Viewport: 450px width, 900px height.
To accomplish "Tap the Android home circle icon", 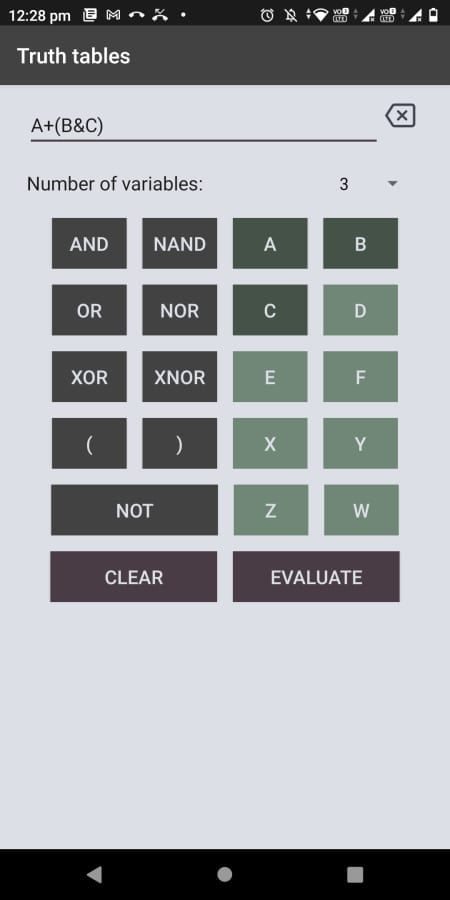I will [224, 874].
